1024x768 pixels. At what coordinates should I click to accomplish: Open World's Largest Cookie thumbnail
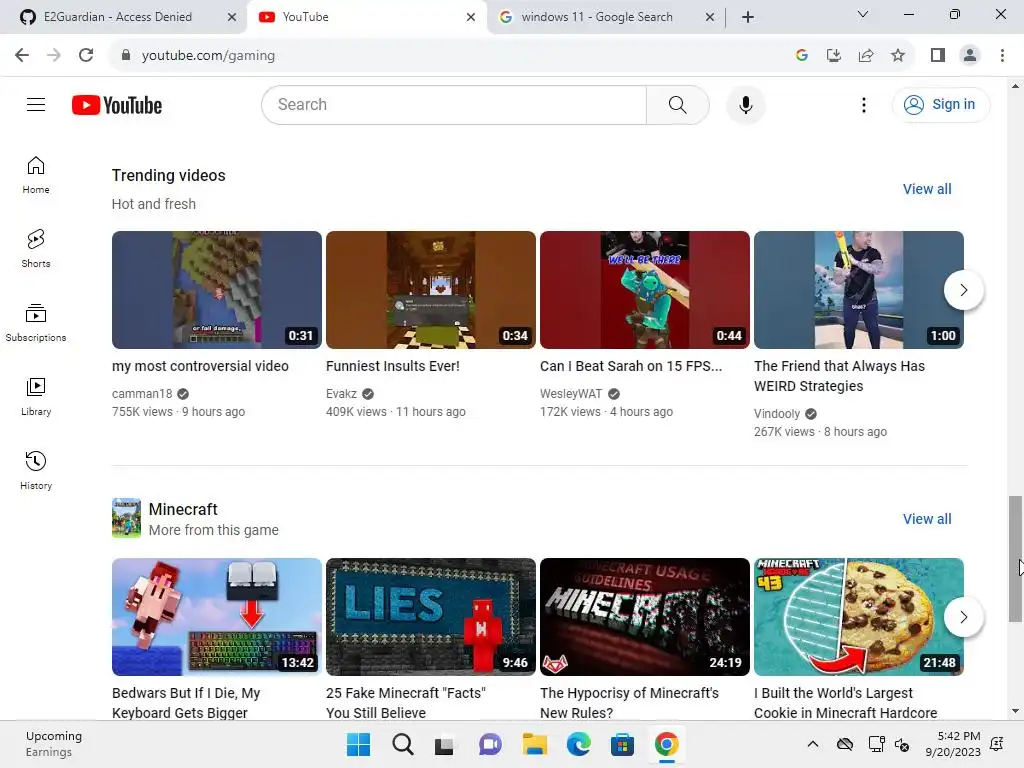point(859,616)
